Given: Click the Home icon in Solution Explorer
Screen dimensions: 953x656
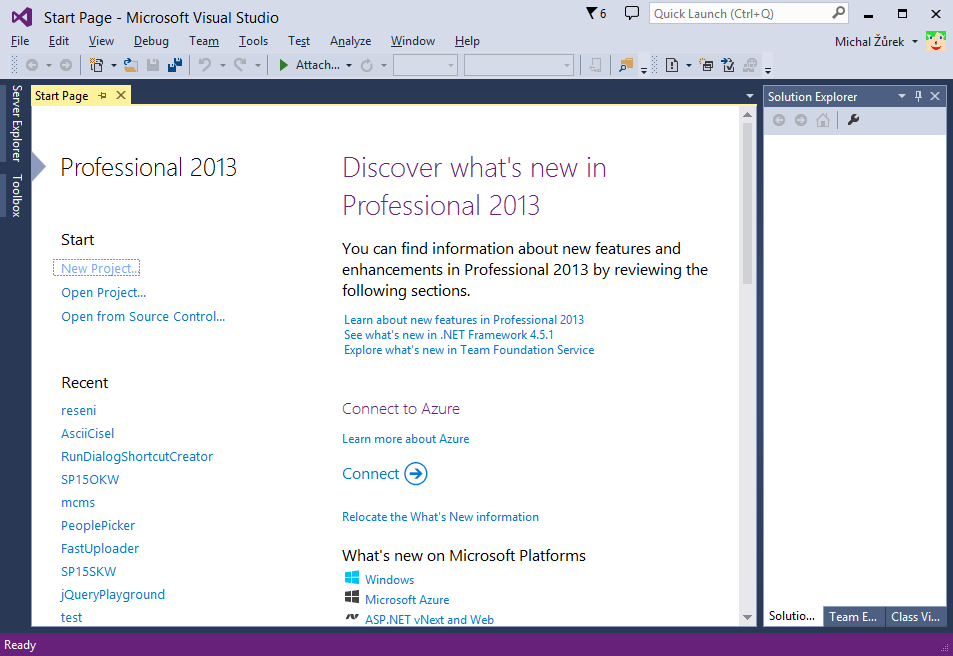Looking at the screenshot, I should [x=822, y=120].
